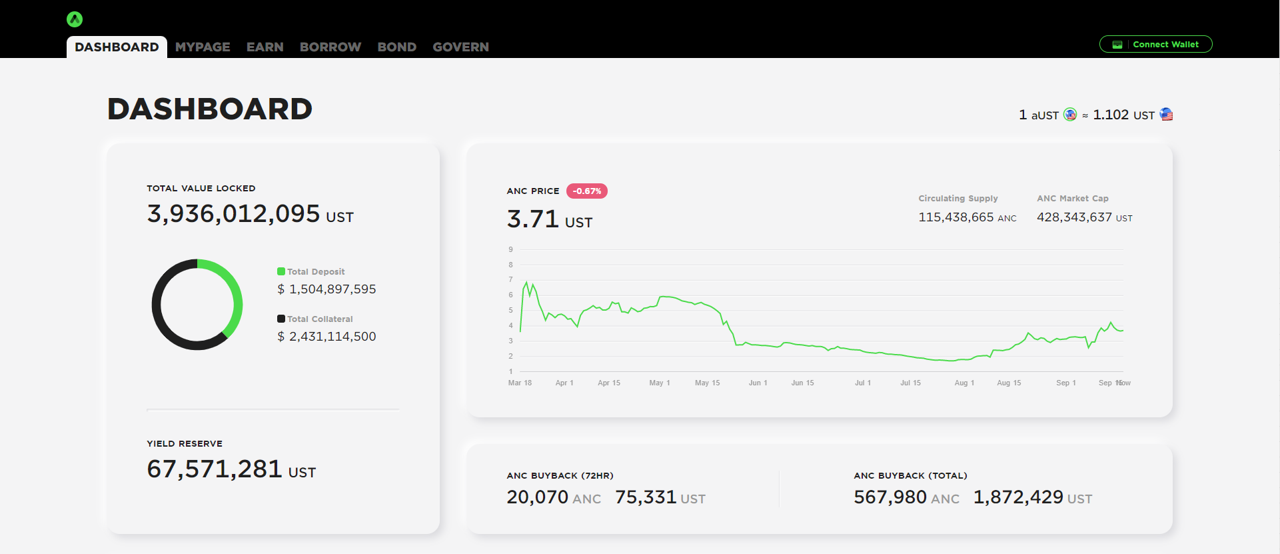Open the DASHBOARD tab

click(117, 47)
